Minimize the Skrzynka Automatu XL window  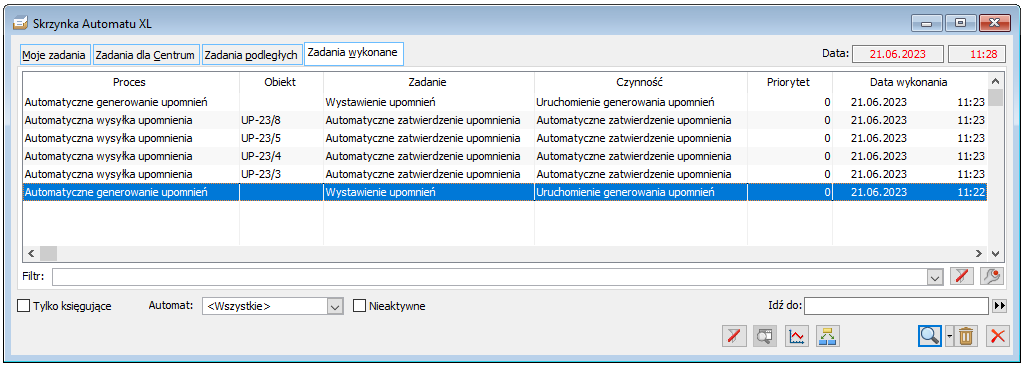click(926, 24)
